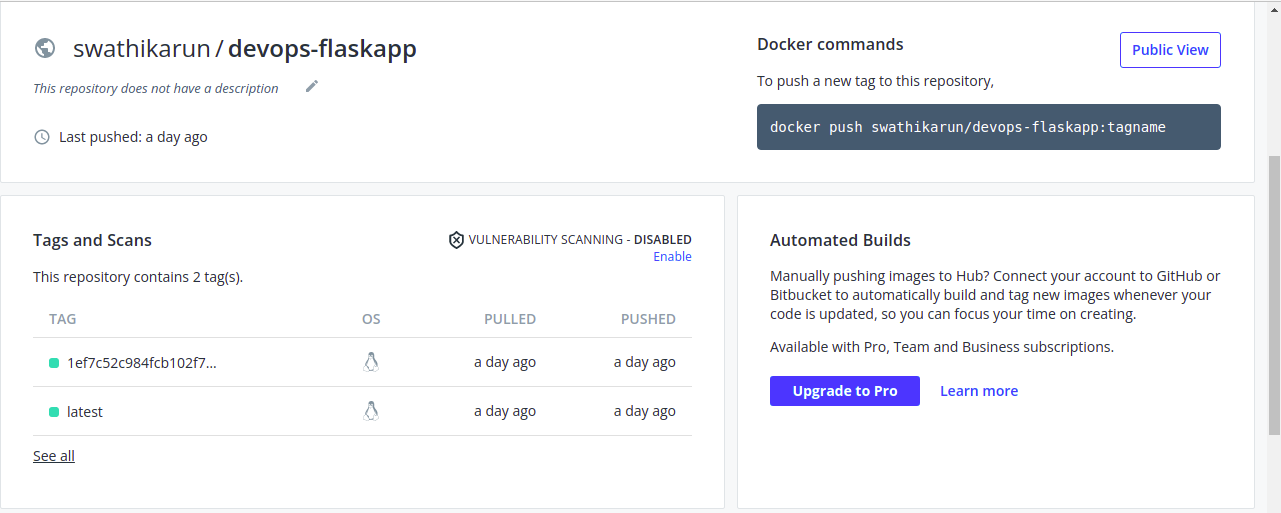
Task: Click the vulnerability scanning shield icon
Action: pos(456,240)
